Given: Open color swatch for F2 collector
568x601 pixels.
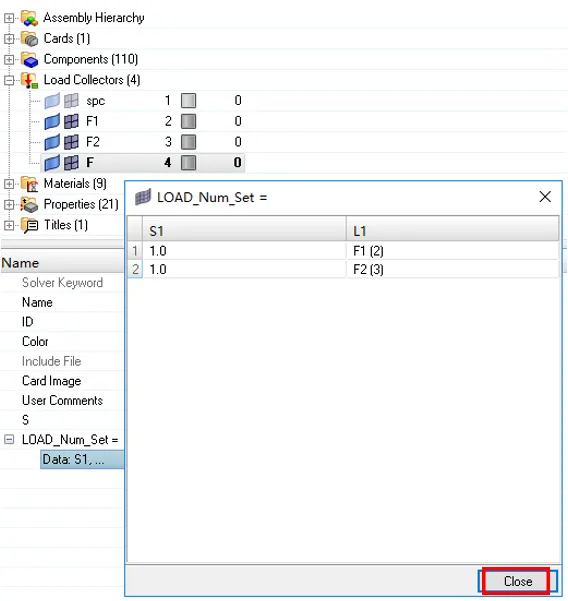Looking at the screenshot, I should [x=188, y=142].
